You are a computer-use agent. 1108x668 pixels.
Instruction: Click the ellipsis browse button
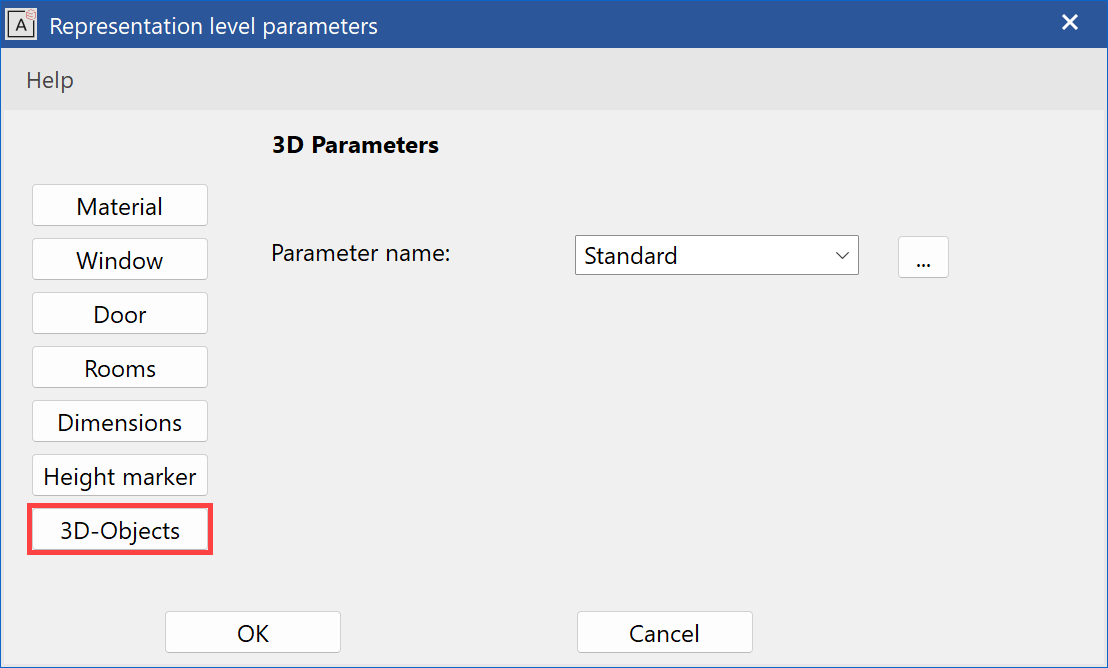[923, 257]
